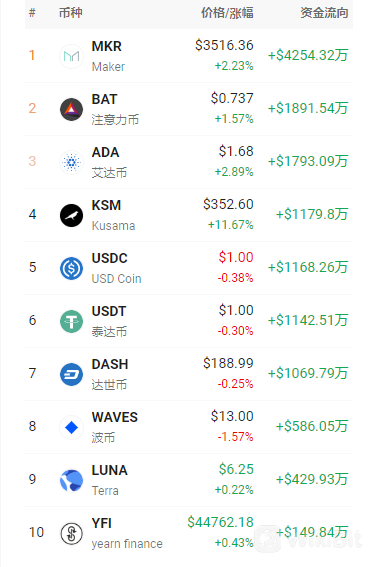Click the USDC price change -0.38%

coord(235,278)
